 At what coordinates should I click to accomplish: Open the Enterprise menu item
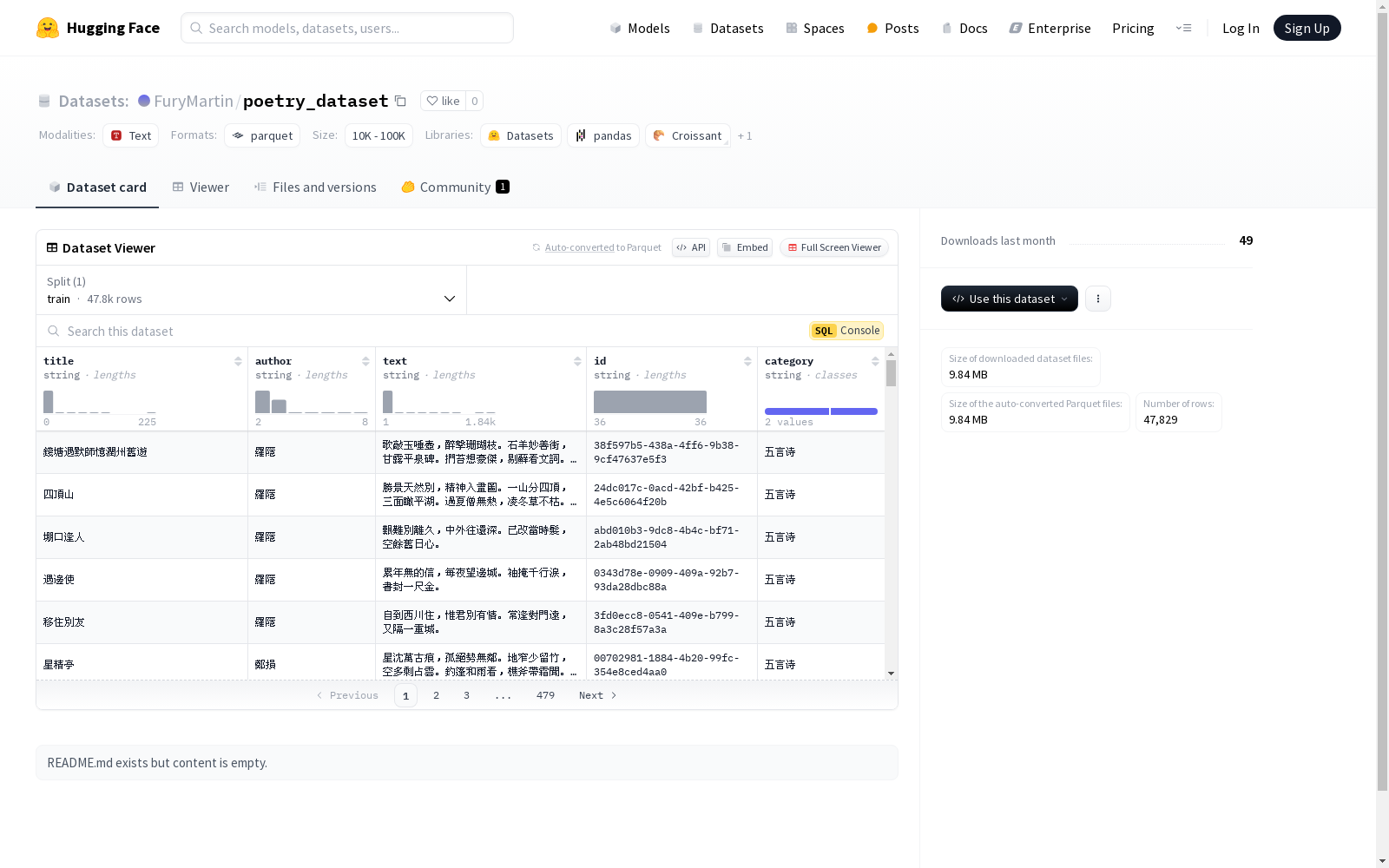[x=1050, y=28]
